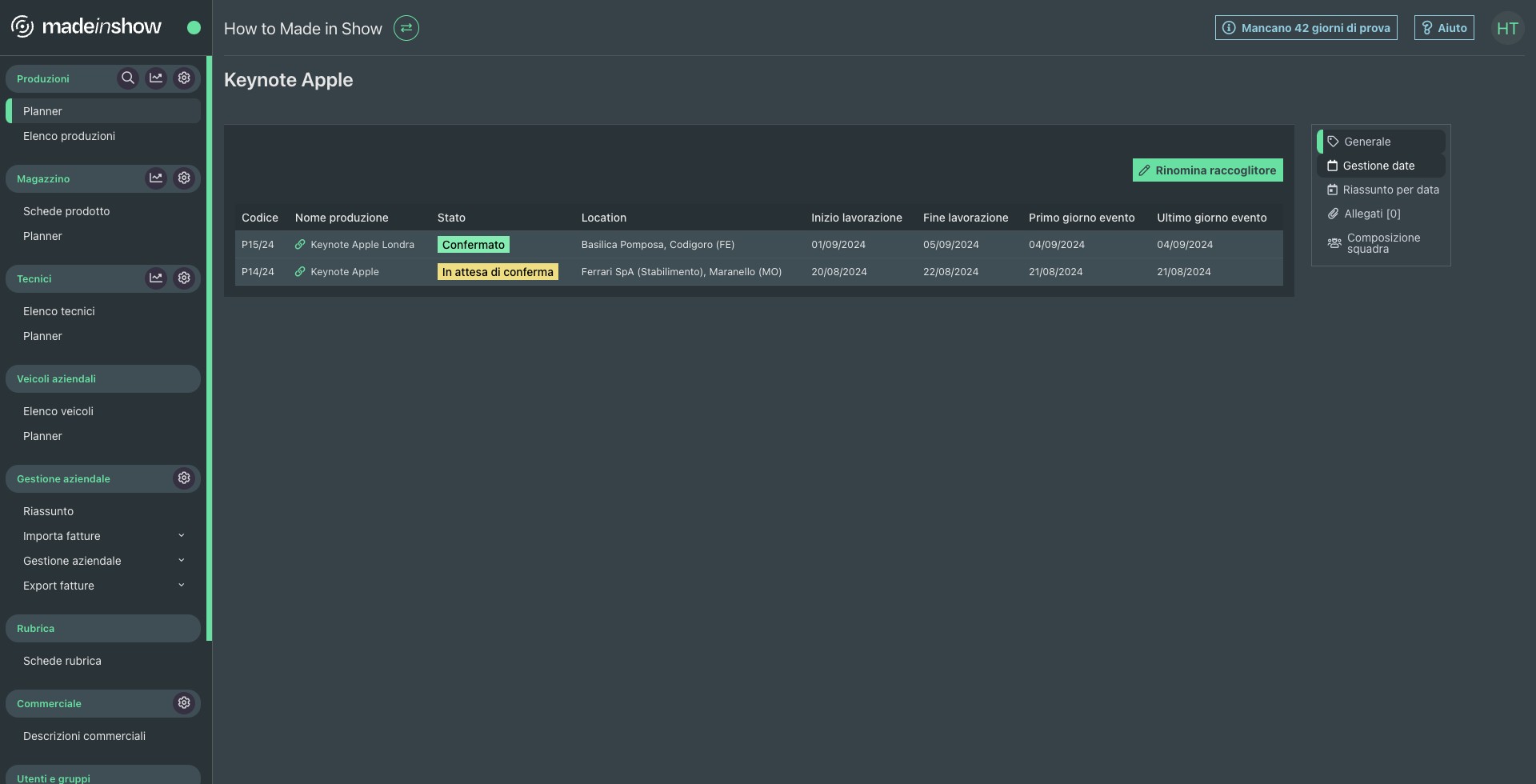The image size is (1536, 784).
Task: Open the Keynote Apple production link in row P14/24
Action: (x=345, y=272)
